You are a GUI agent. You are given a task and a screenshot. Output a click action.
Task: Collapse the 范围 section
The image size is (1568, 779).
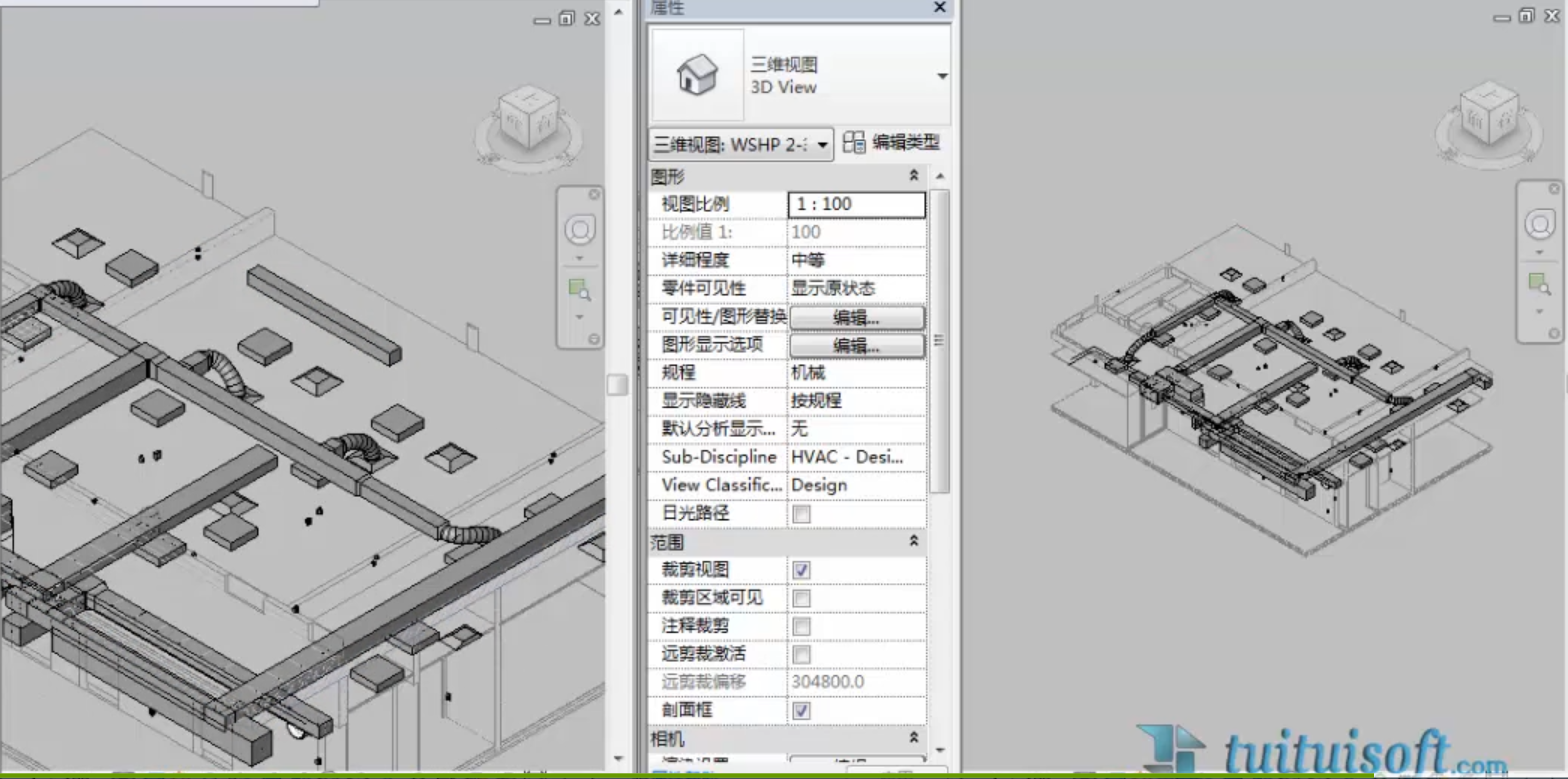coord(913,541)
